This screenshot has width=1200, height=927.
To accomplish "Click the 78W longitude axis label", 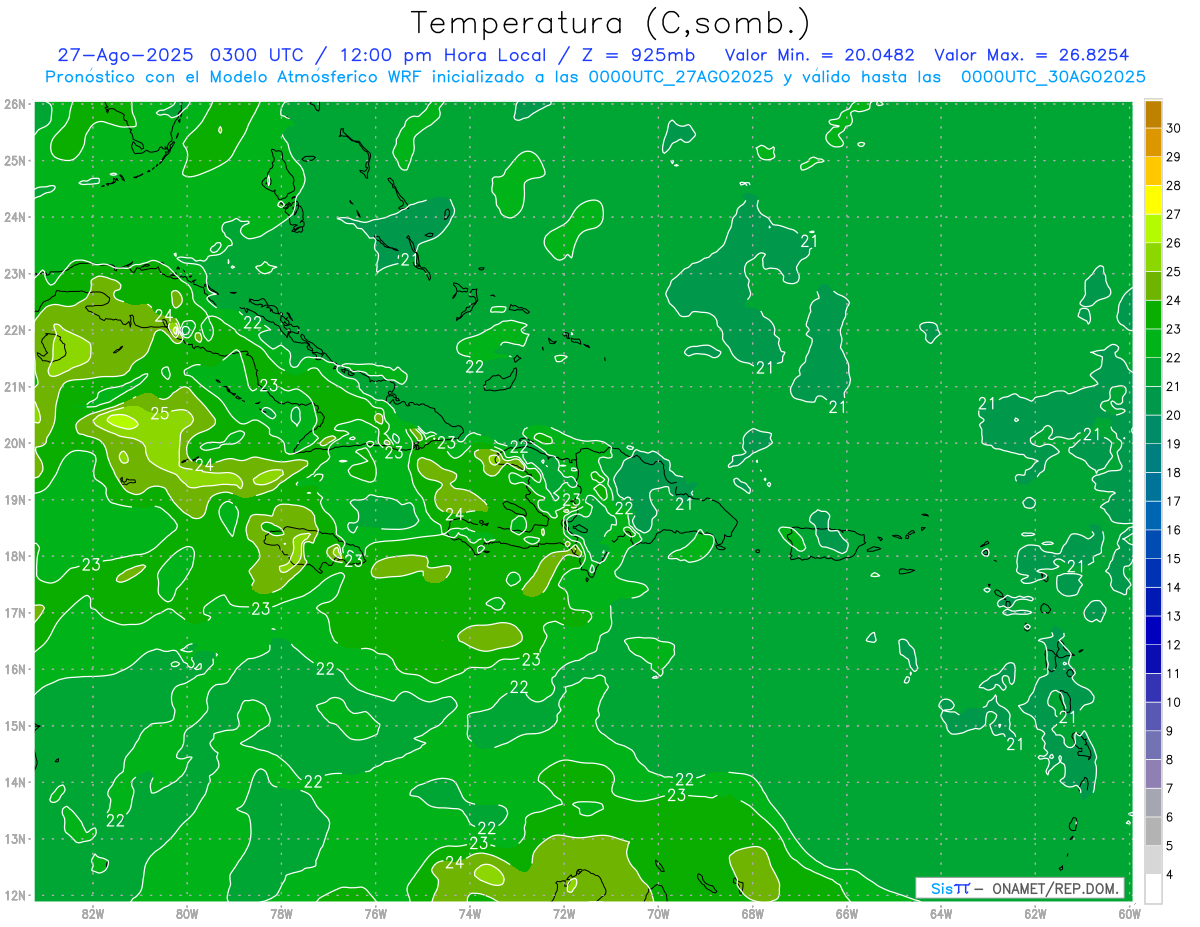I will coord(281,913).
